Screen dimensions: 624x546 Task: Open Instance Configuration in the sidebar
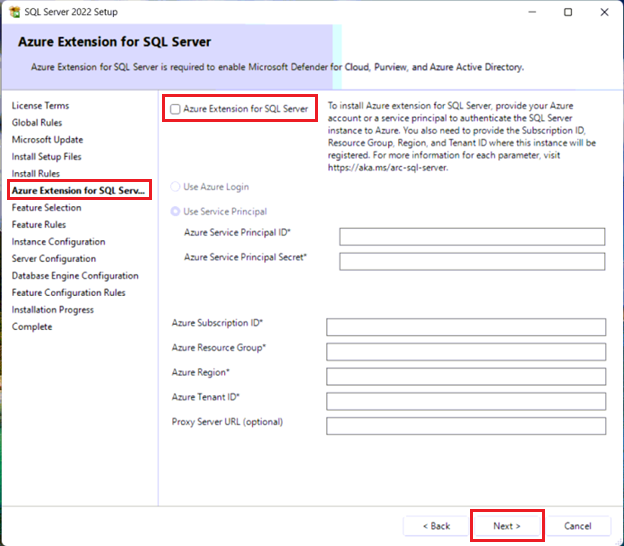pyautogui.click(x=58, y=242)
